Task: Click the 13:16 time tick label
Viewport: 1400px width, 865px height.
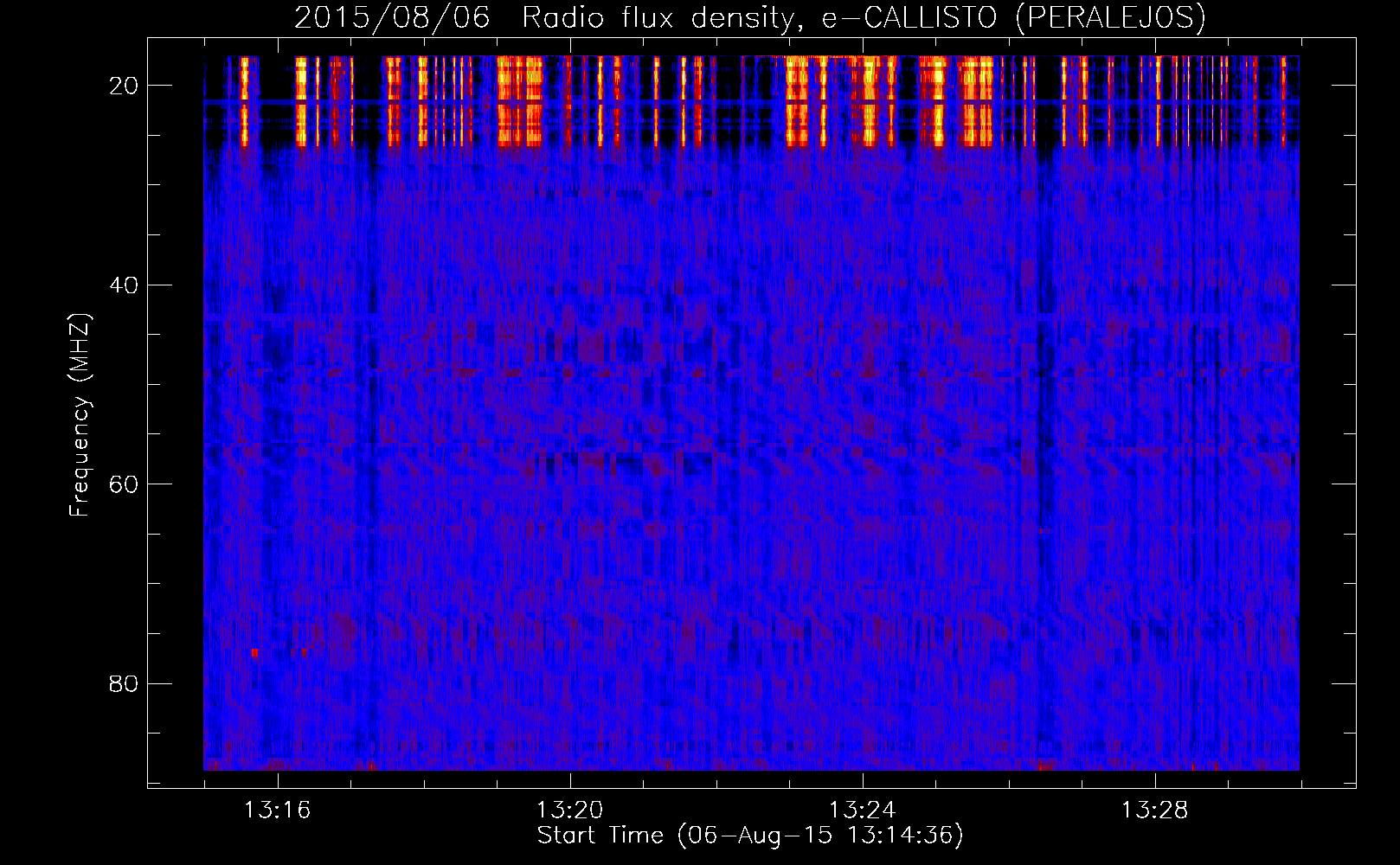Action: tap(277, 811)
